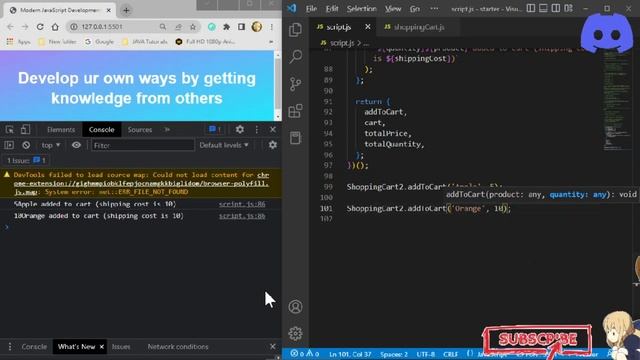Open the View menu
The width and height of the screenshot is (640, 360).
pyautogui.click(x=393, y=9)
